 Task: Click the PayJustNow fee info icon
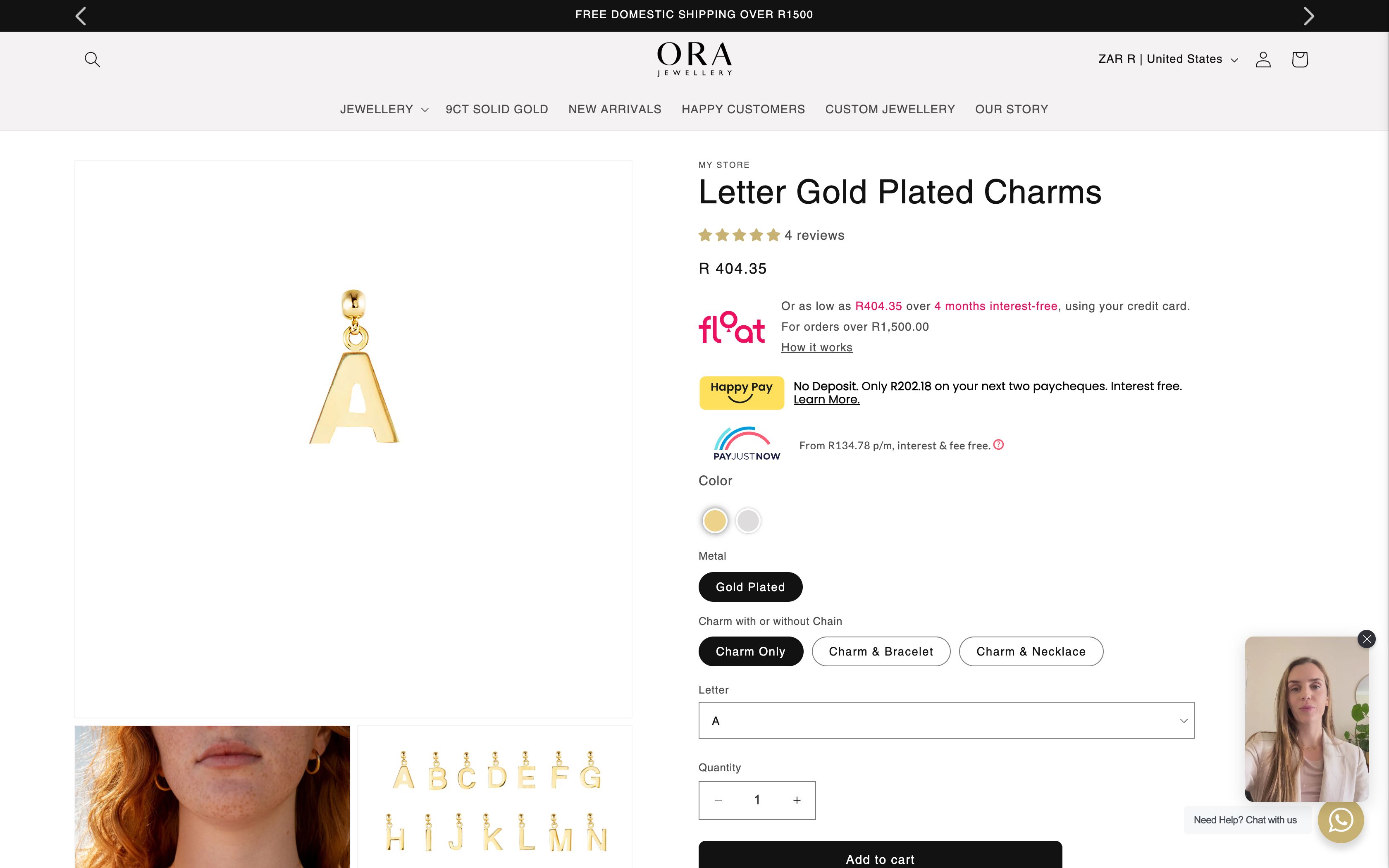999,444
